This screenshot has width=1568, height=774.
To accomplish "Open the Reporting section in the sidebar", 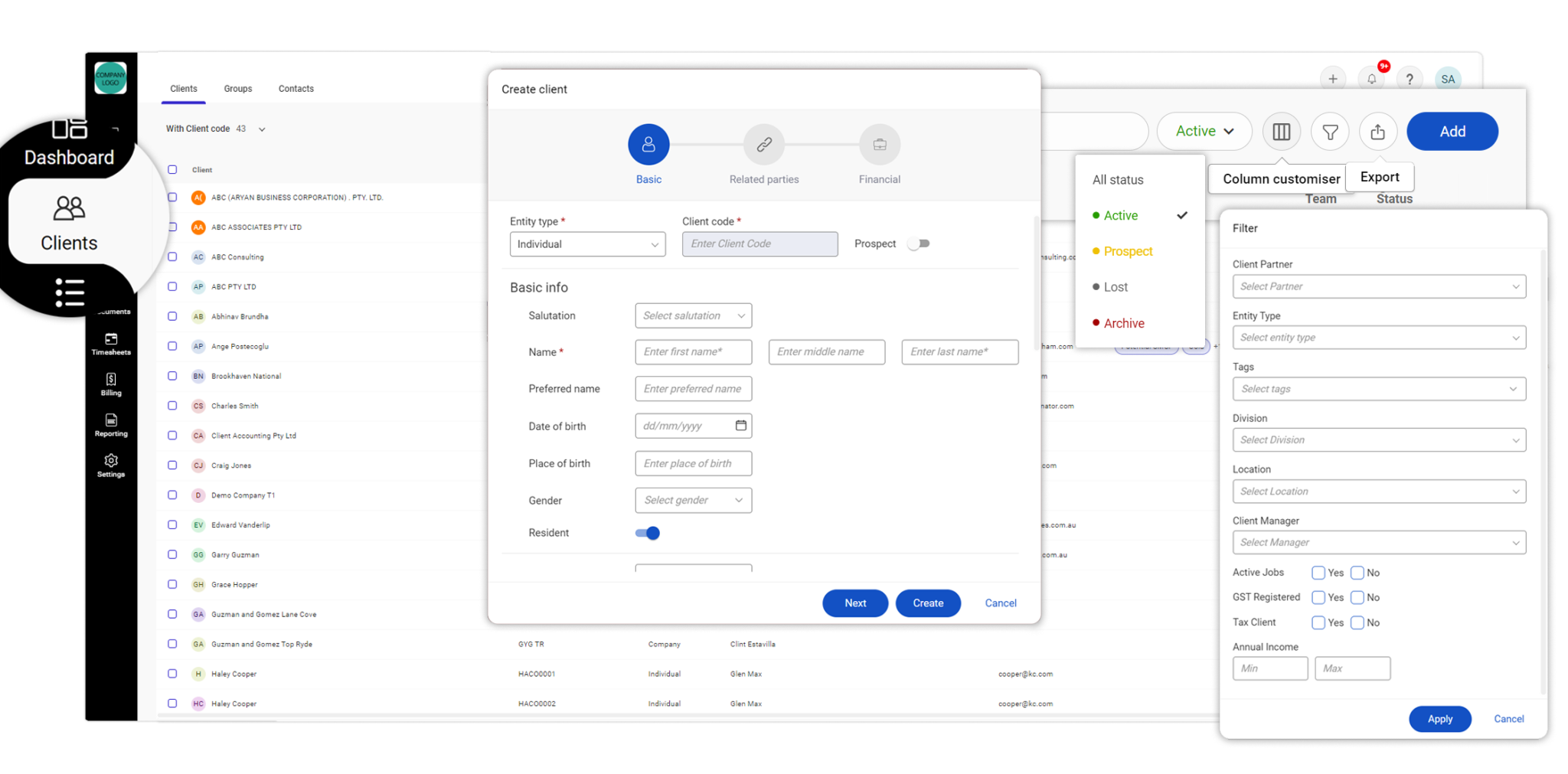I will (x=111, y=426).
